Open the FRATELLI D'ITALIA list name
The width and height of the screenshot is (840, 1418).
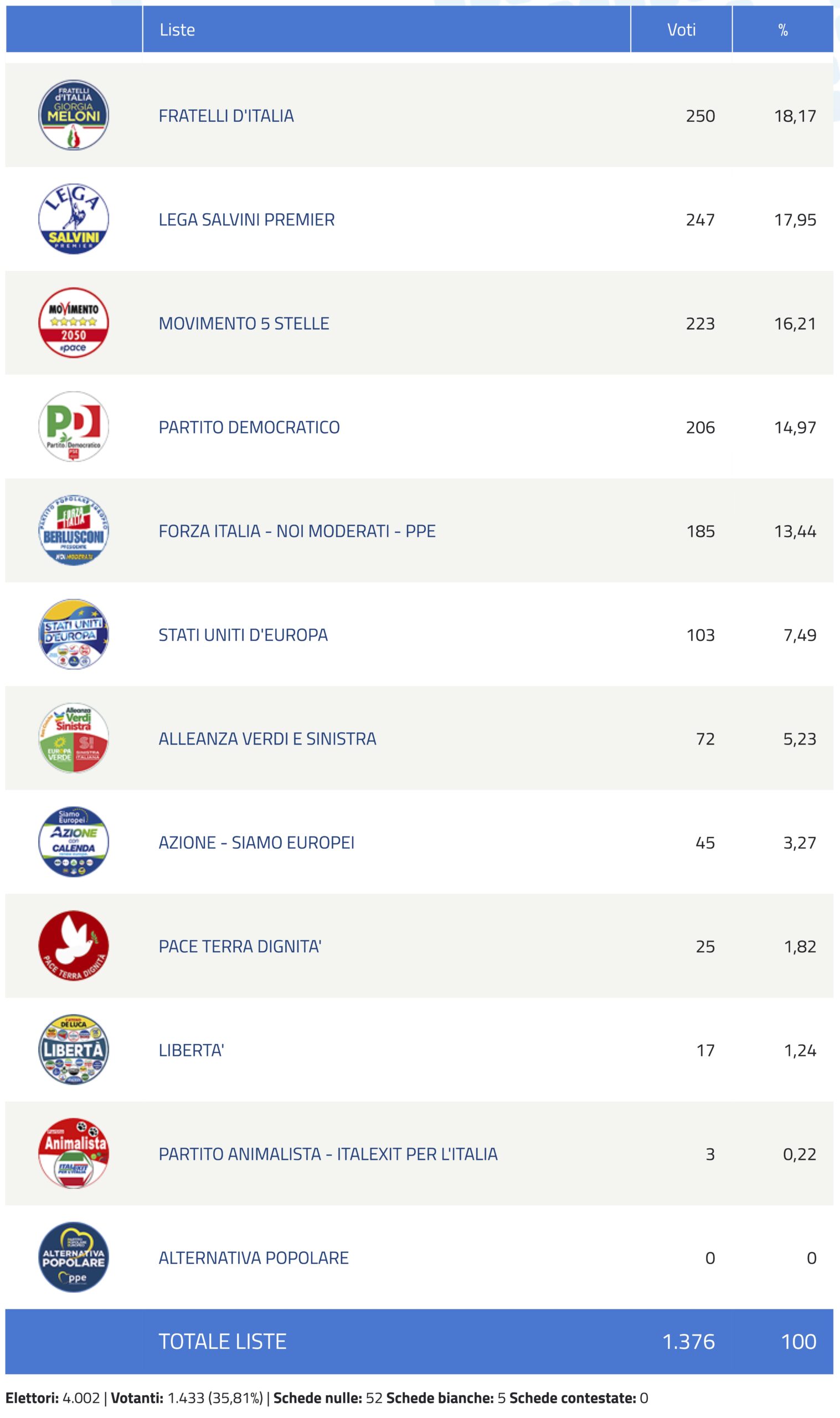click(x=226, y=116)
